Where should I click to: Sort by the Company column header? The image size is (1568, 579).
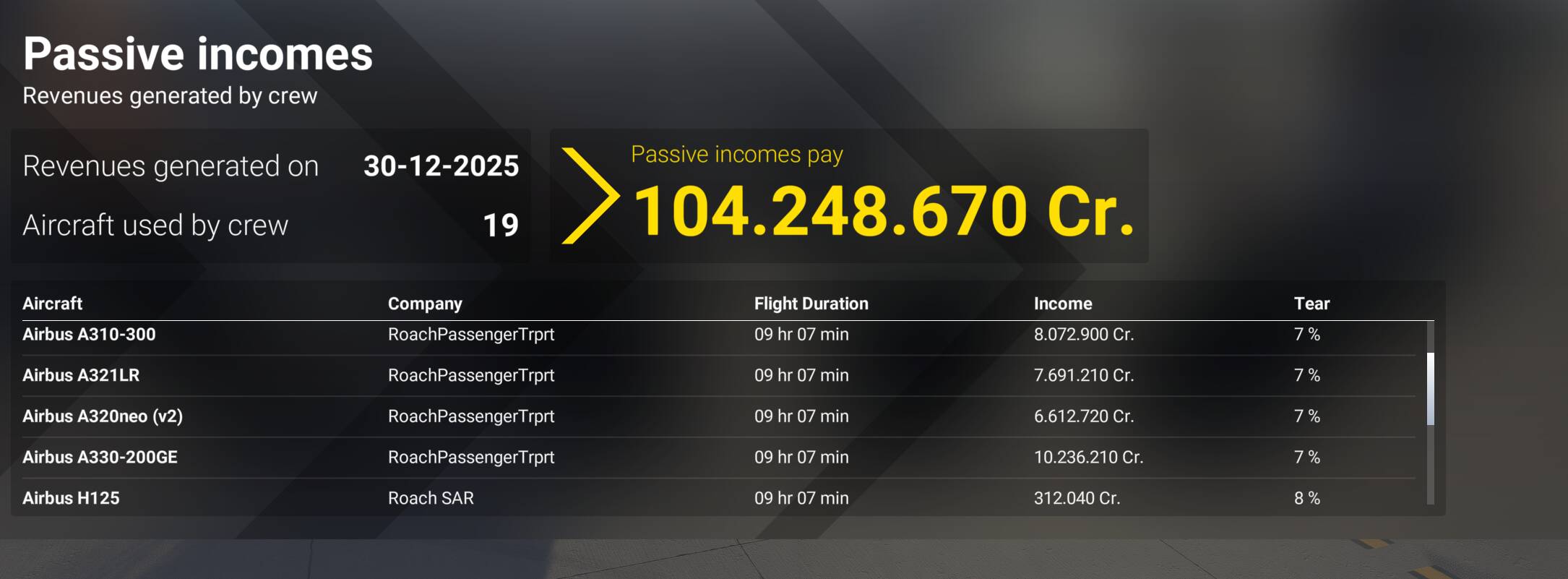(x=425, y=304)
